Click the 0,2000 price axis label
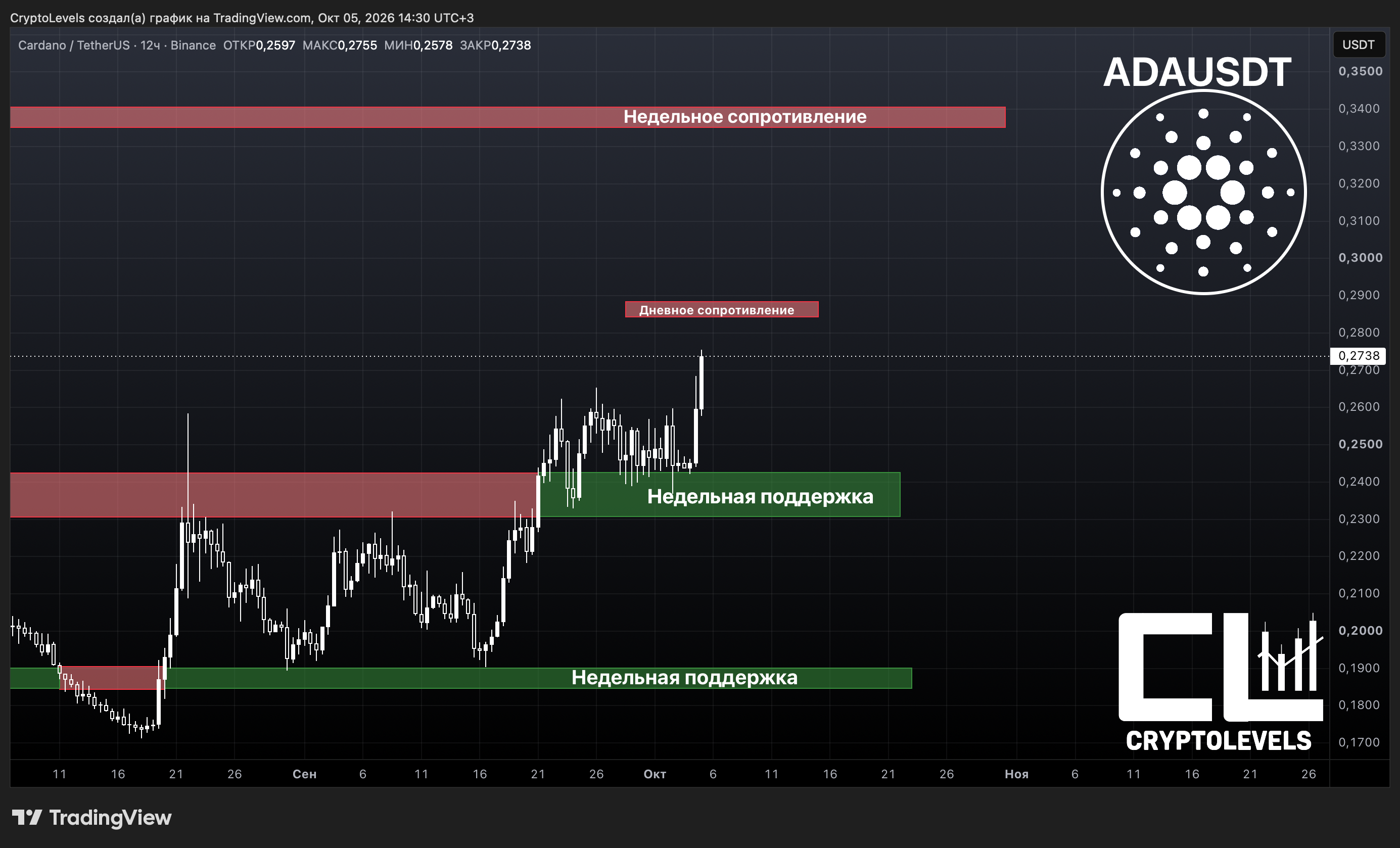The width and height of the screenshot is (1400, 848). pyautogui.click(x=1360, y=630)
